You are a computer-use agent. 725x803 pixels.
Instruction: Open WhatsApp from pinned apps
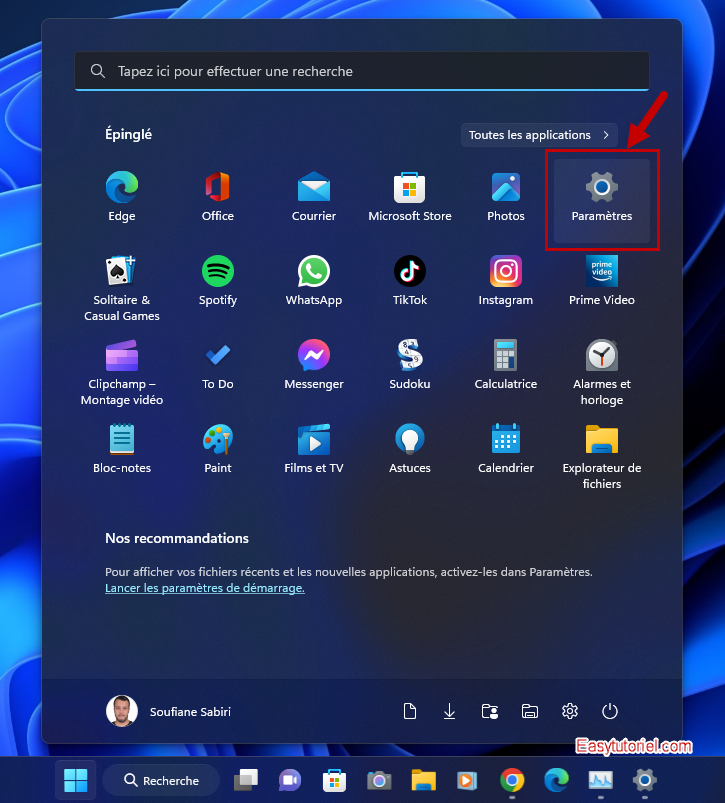pos(313,281)
